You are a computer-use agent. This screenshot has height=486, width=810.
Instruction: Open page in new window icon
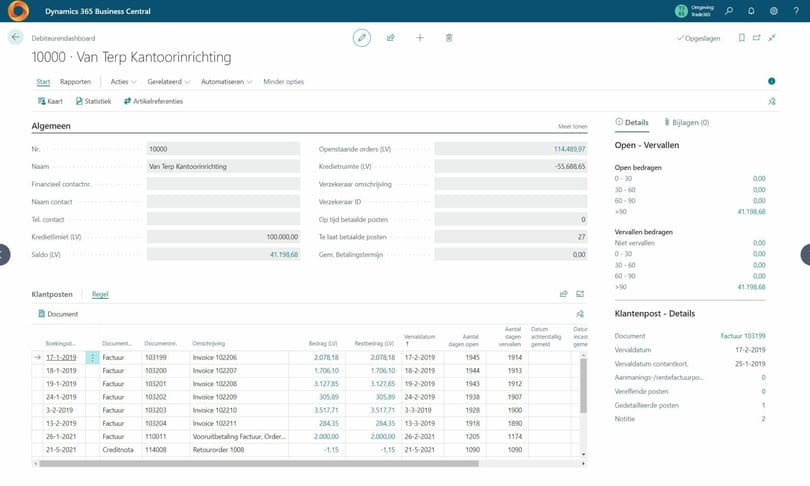(x=757, y=38)
